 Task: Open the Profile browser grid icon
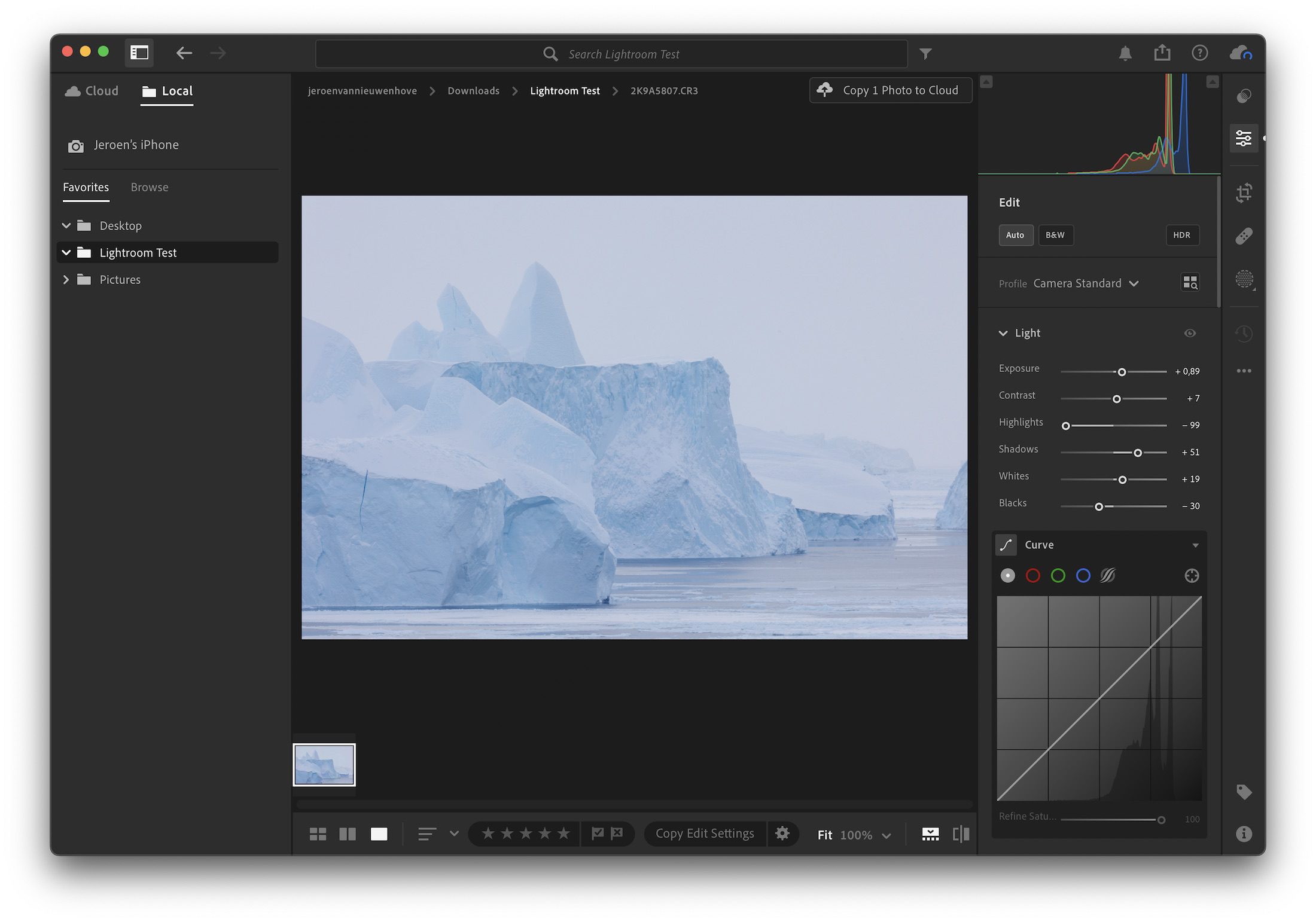pyautogui.click(x=1190, y=282)
